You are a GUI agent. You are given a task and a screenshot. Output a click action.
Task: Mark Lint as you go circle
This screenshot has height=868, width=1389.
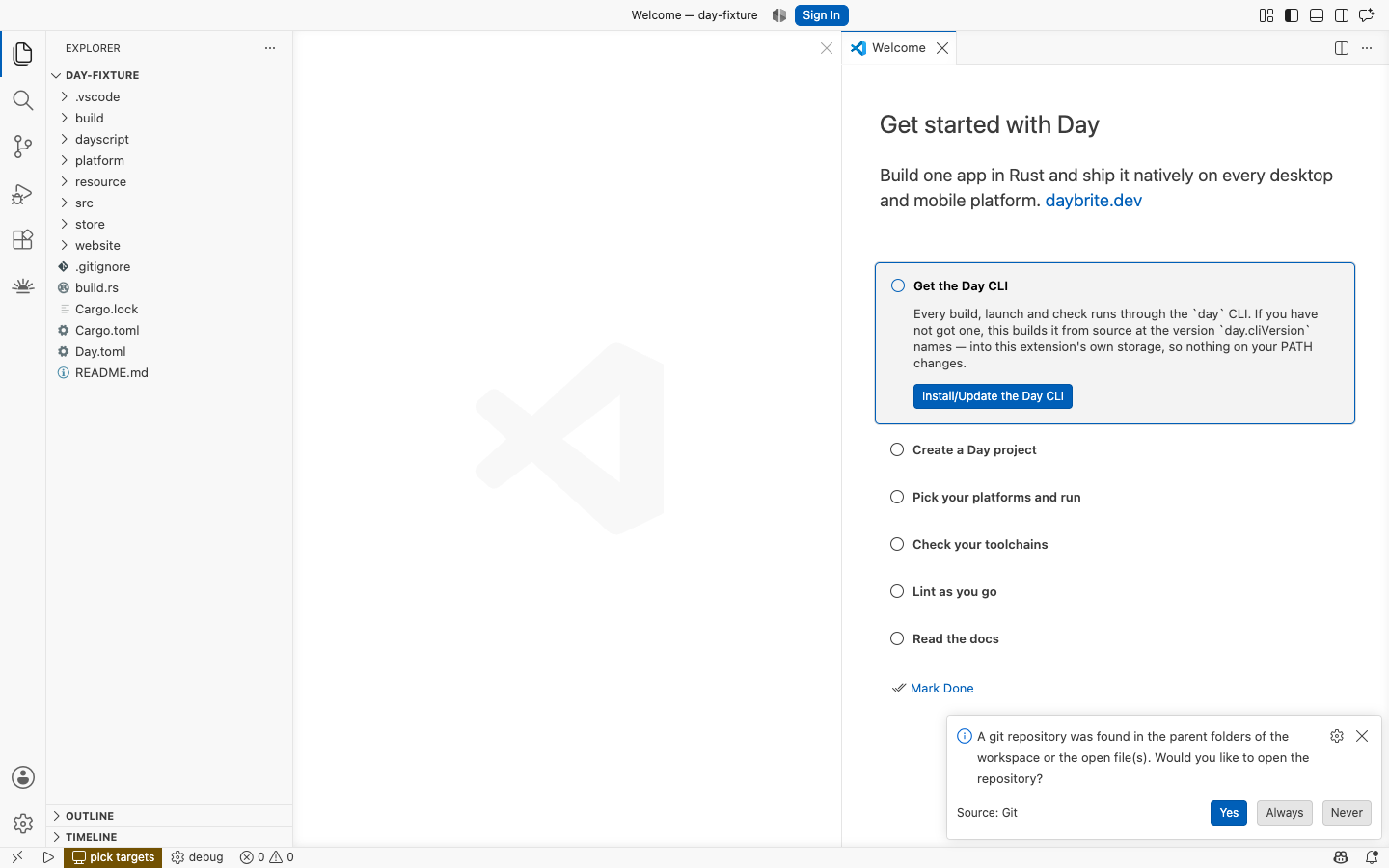[897, 591]
